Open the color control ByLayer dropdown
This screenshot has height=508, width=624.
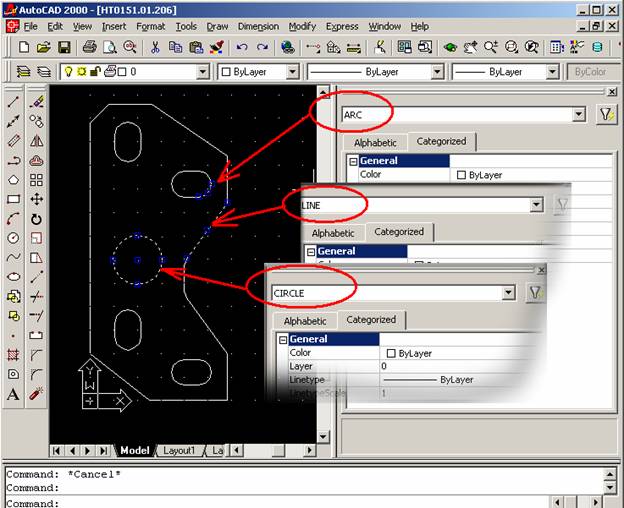point(292,72)
